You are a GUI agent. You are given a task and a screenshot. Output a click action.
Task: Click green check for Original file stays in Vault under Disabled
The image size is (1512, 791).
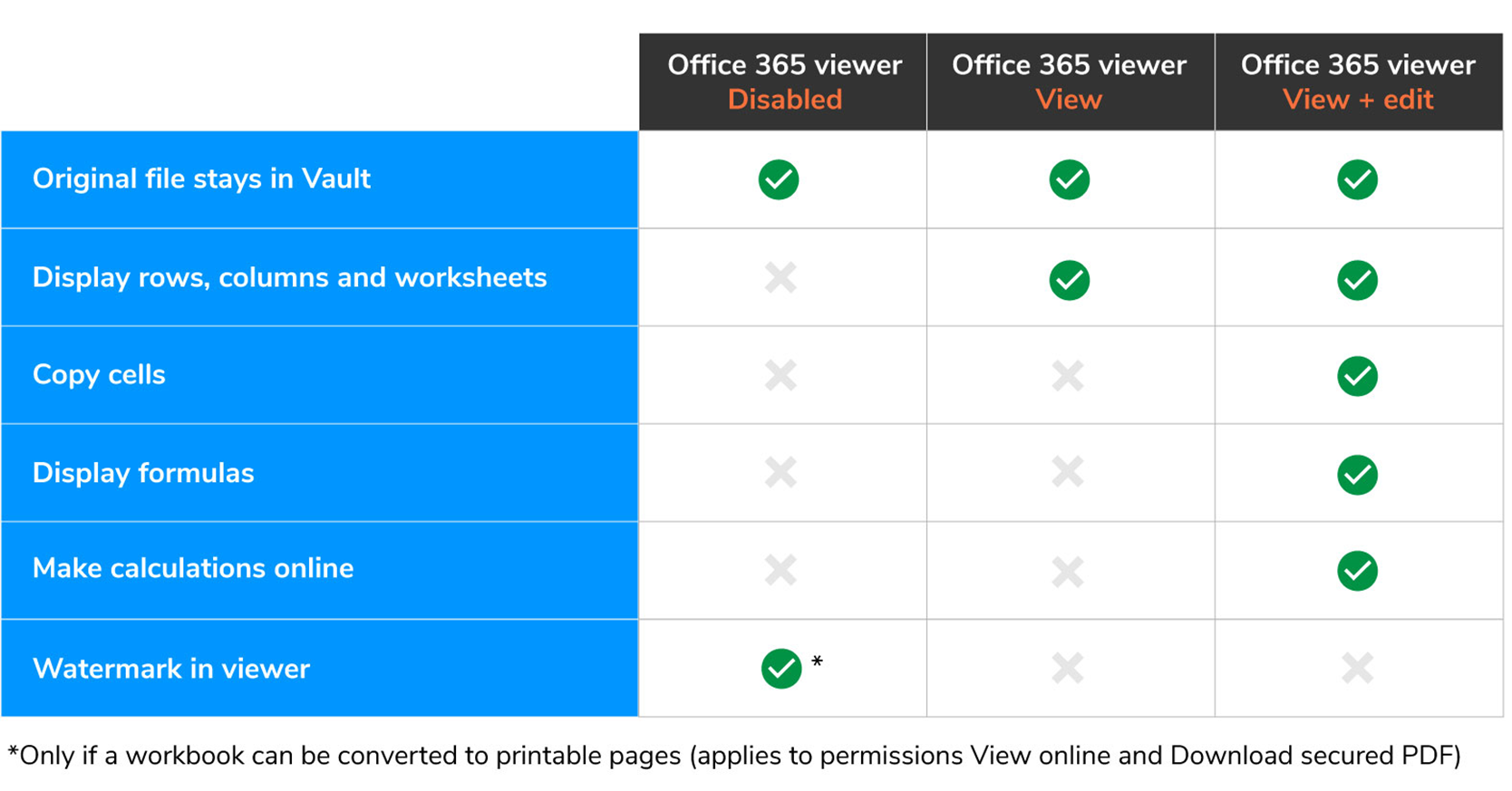pyautogui.click(x=779, y=179)
